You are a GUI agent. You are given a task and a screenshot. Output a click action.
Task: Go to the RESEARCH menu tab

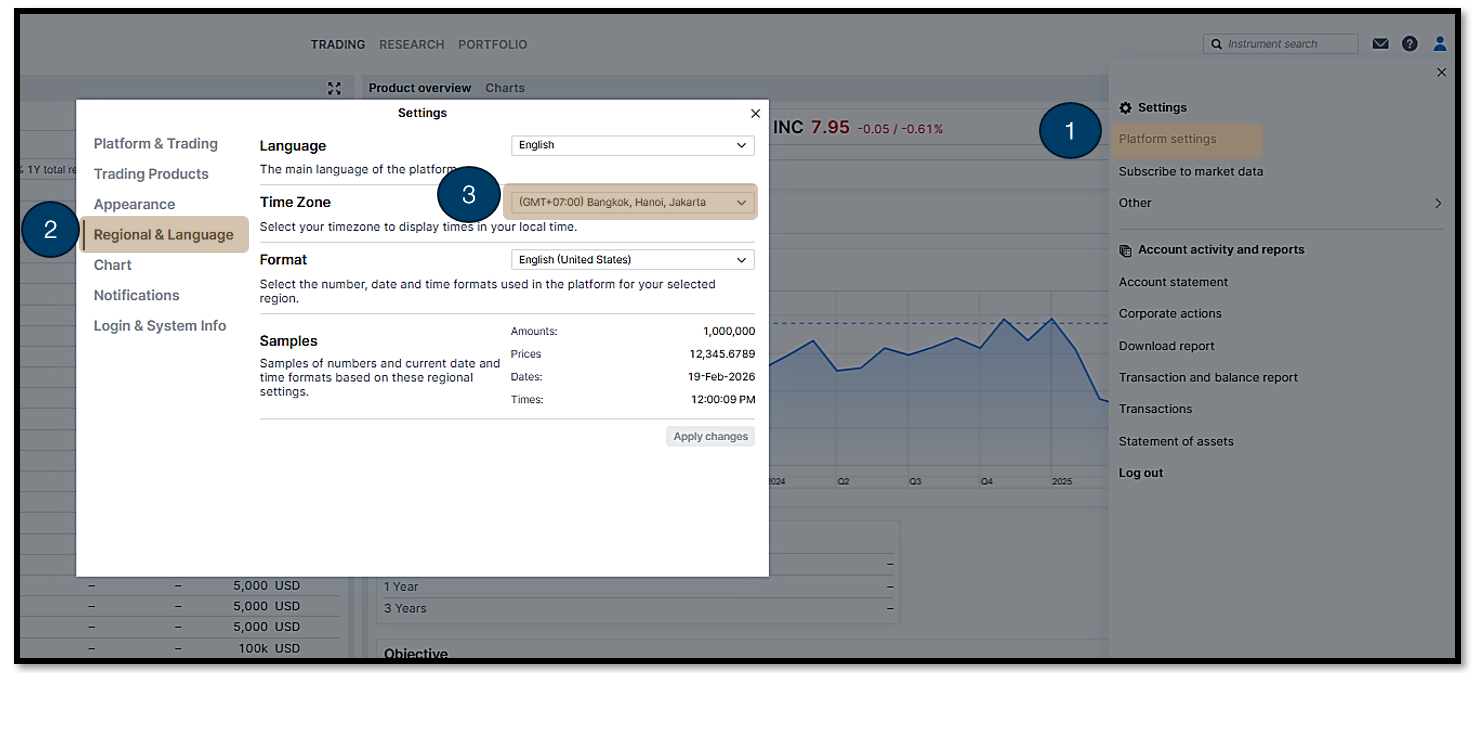tap(411, 45)
